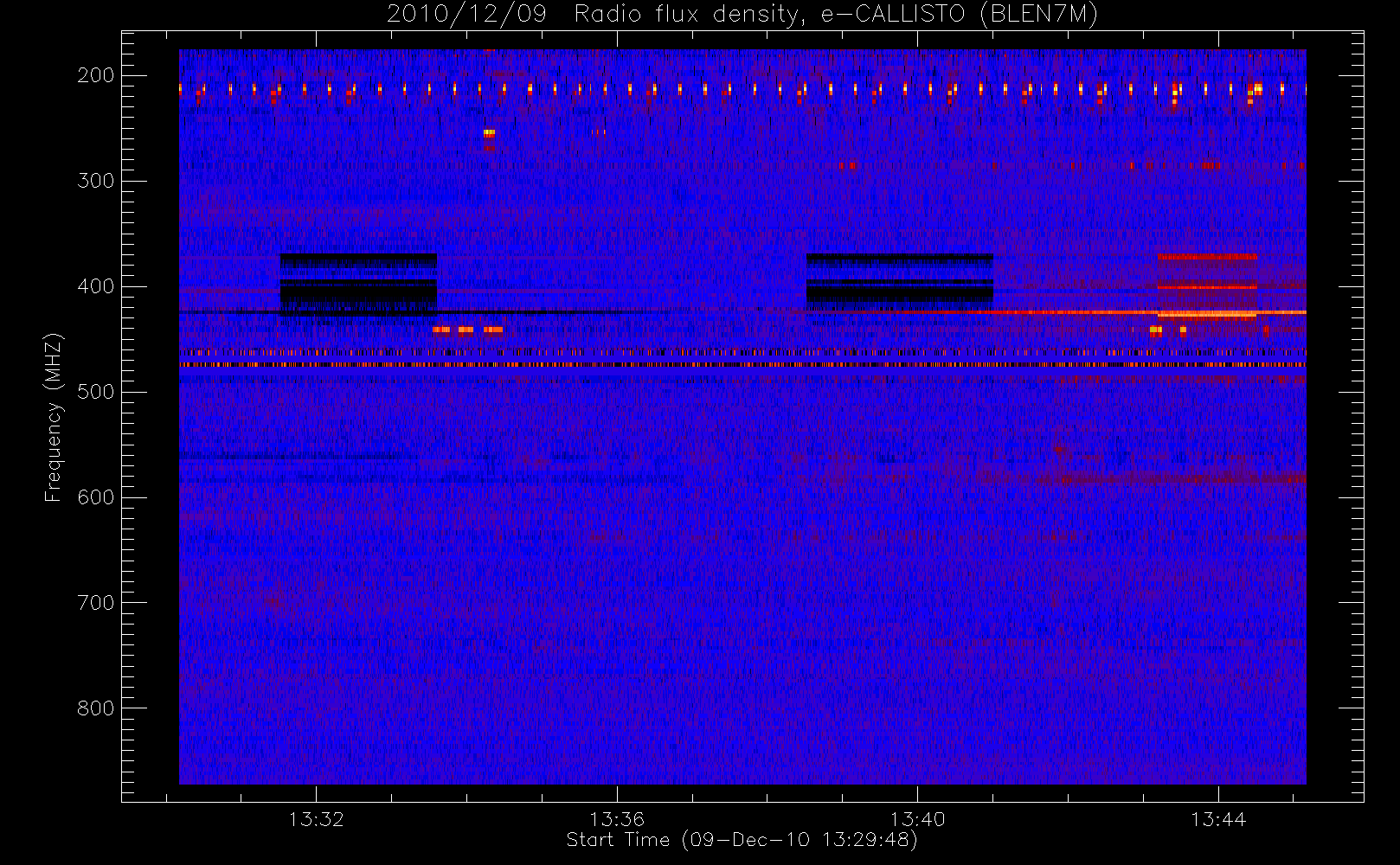Click the 600 frequency tick label
The height and width of the screenshot is (865, 1400).
[x=96, y=497]
